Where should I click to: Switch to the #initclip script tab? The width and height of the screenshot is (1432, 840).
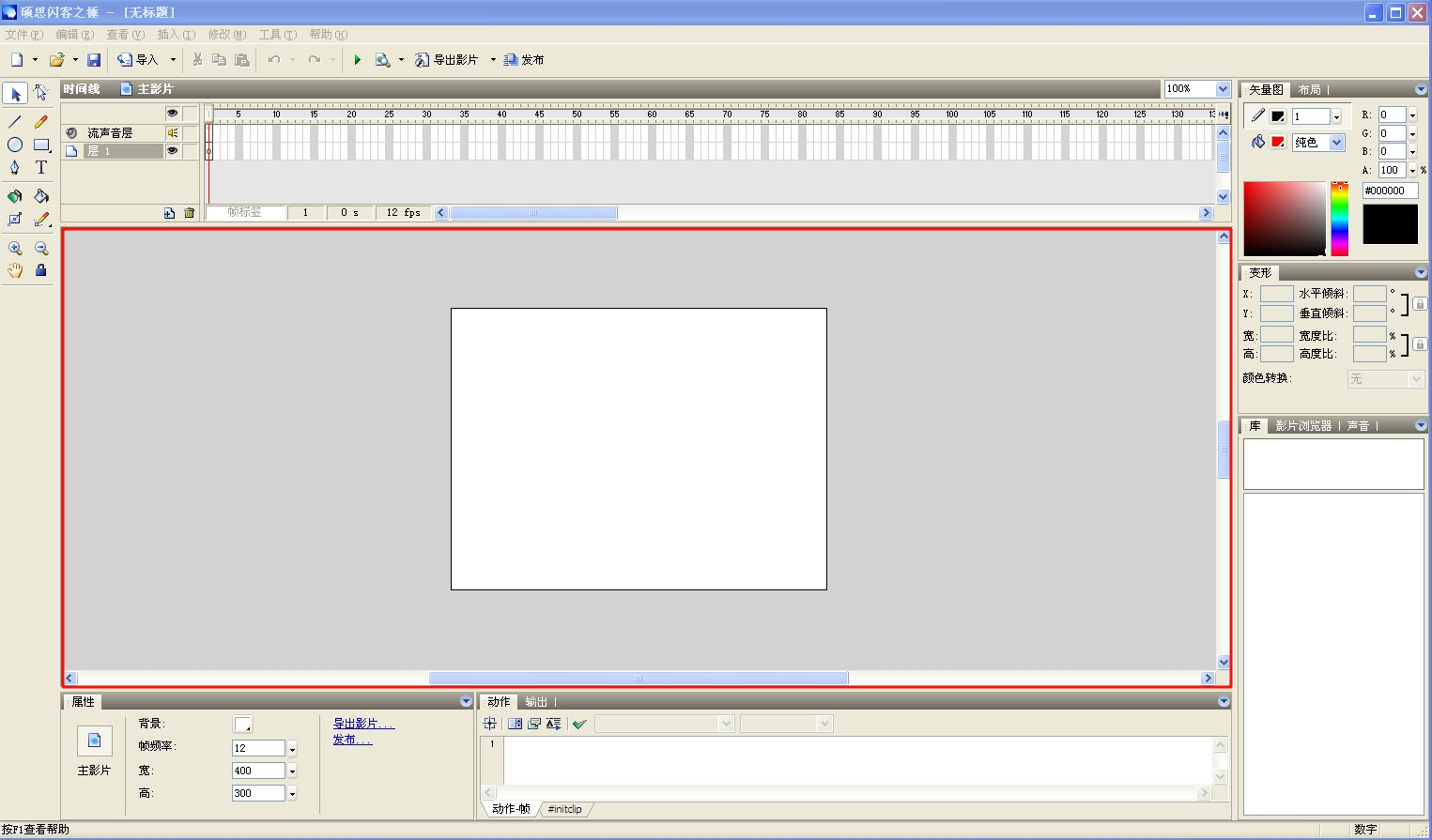click(565, 809)
